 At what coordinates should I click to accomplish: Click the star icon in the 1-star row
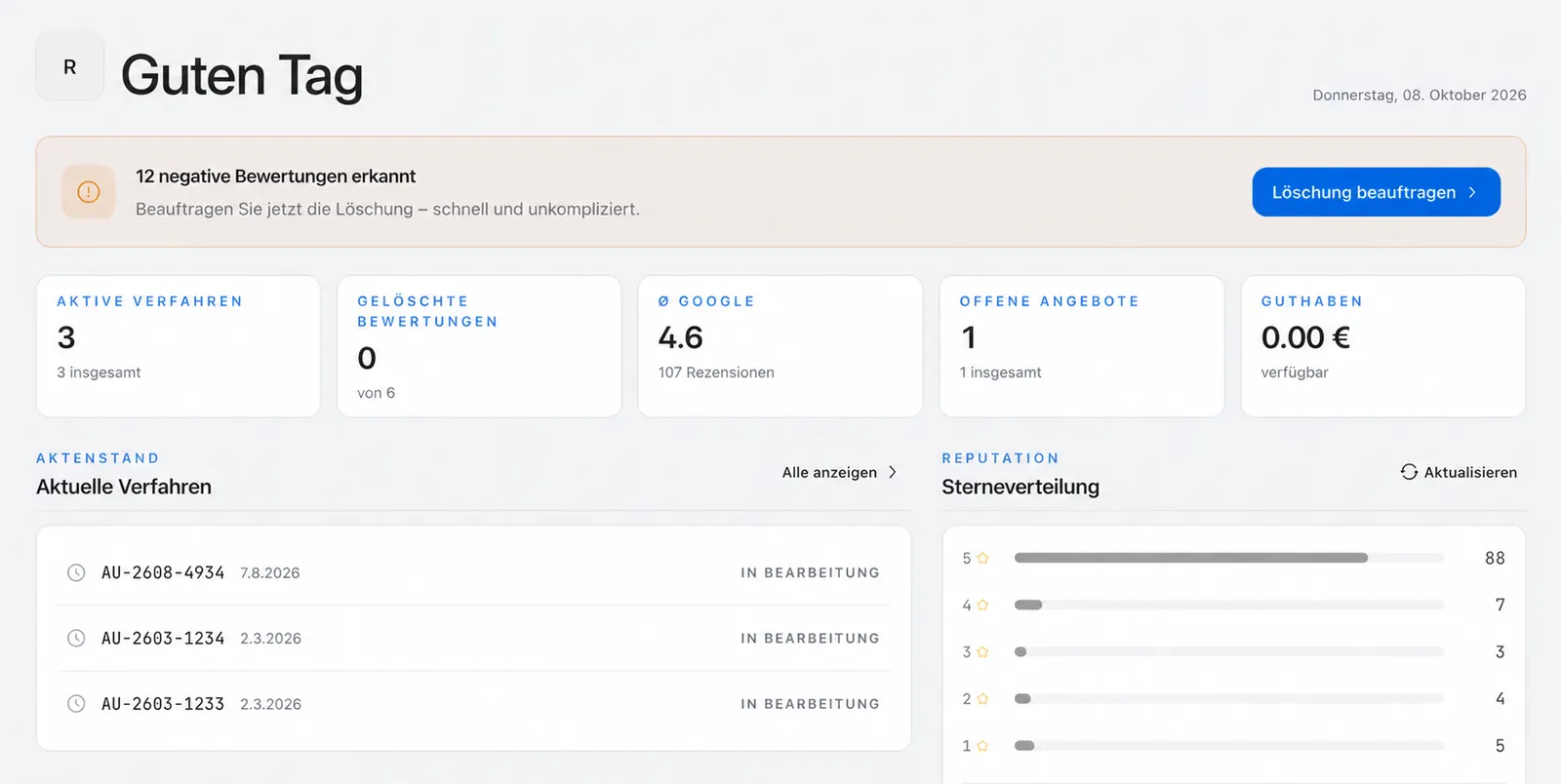click(x=982, y=745)
